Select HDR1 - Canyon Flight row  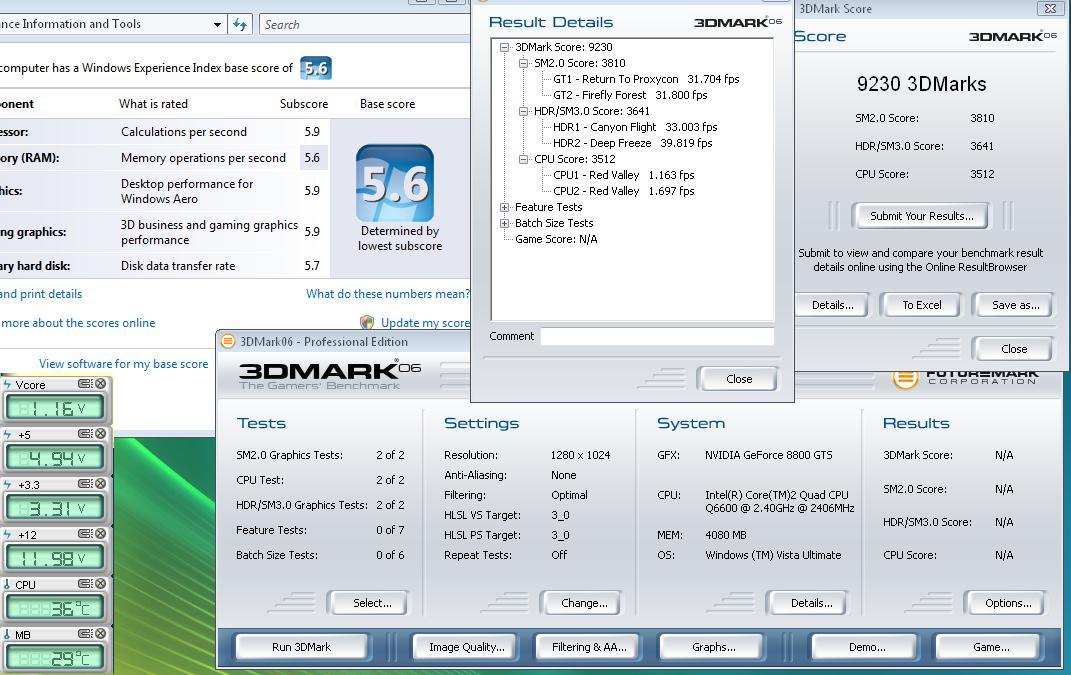pos(635,127)
